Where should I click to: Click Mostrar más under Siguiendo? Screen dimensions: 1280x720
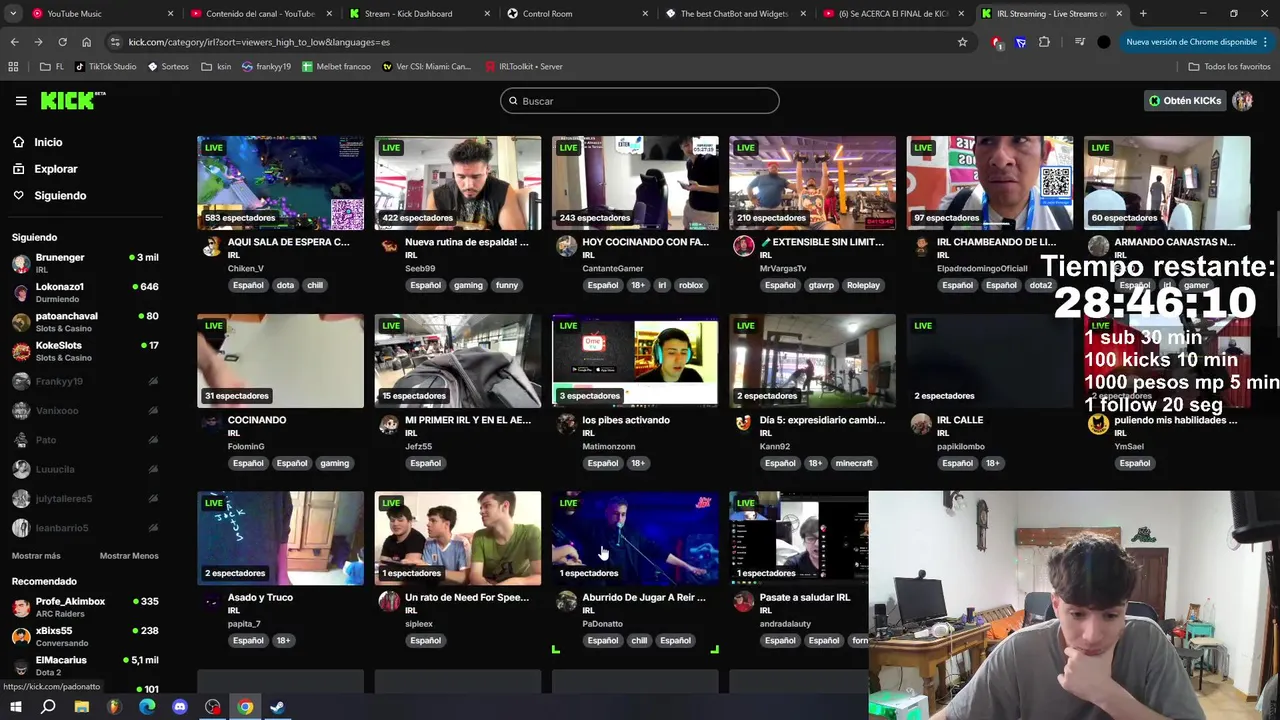[36, 556]
